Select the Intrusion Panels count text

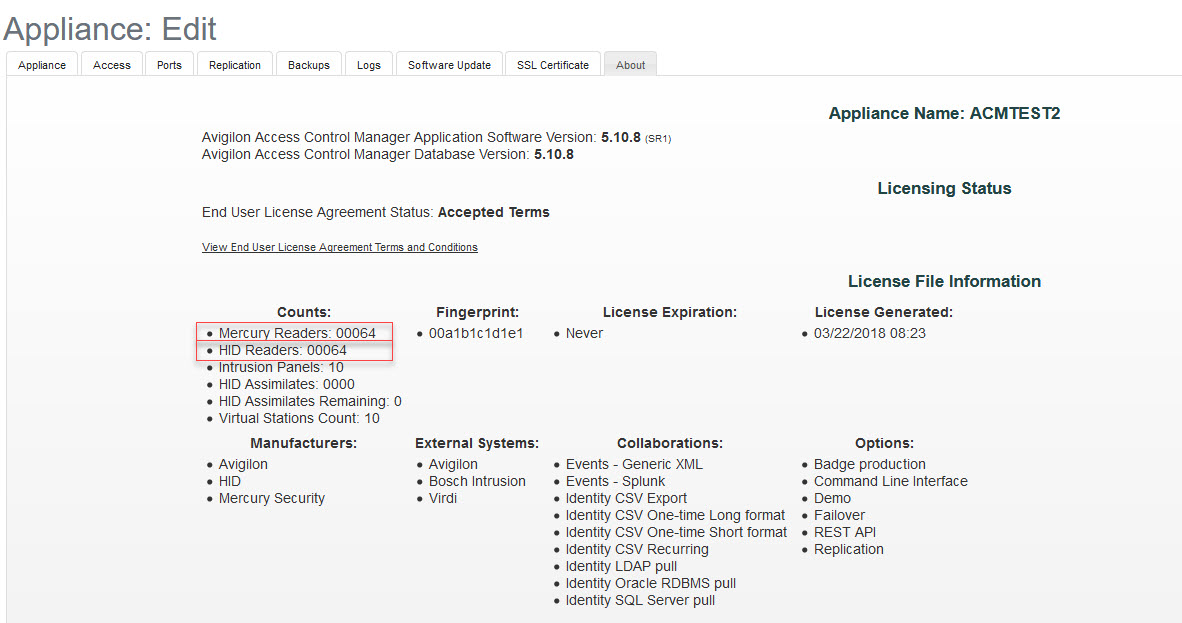(280, 367)
